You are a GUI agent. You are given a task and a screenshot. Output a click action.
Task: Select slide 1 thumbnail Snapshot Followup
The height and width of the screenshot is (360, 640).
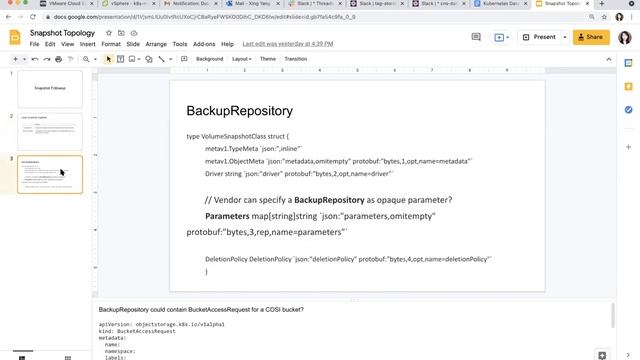click(50, 89)
